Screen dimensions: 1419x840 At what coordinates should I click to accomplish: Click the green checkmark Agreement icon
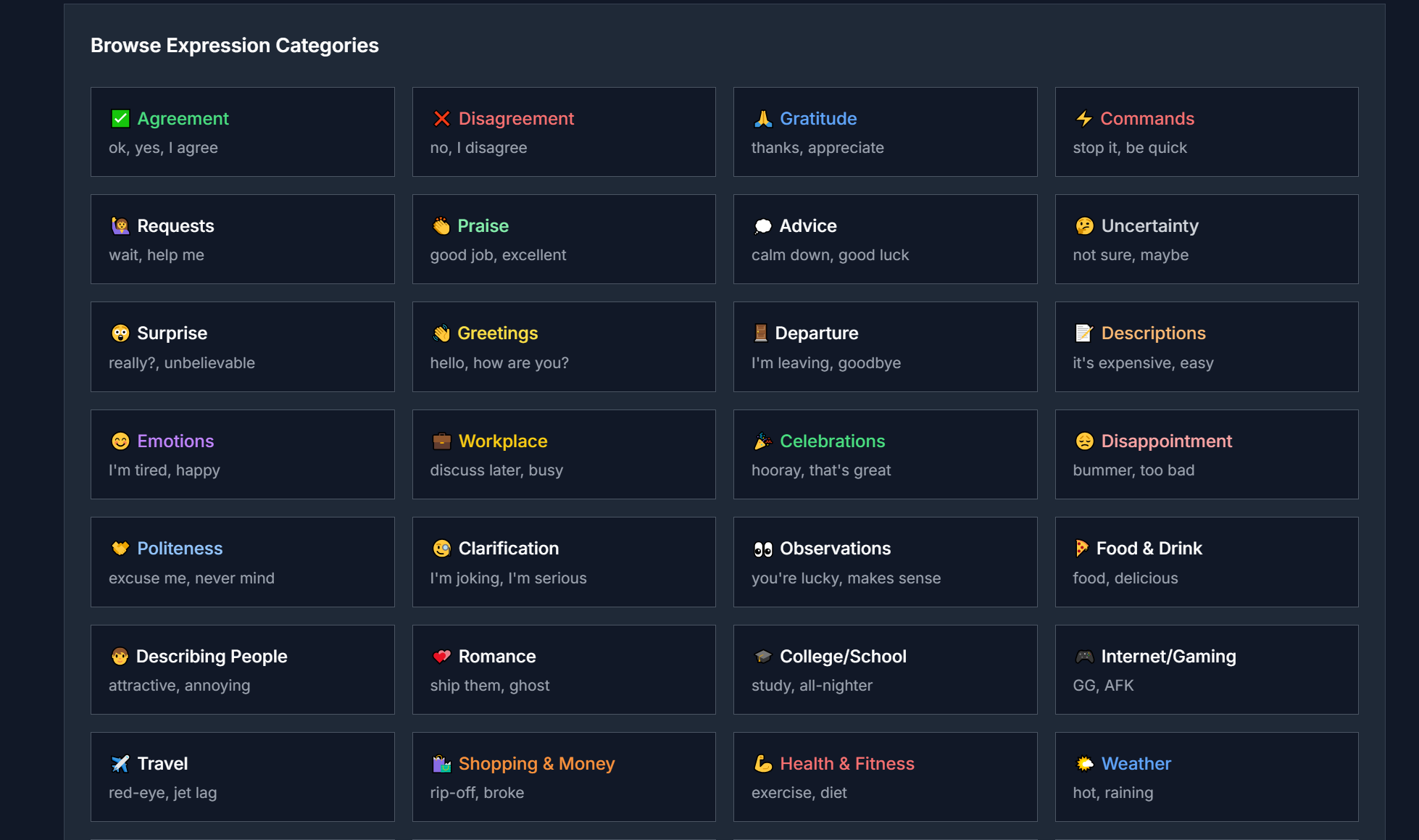click(x=120, y=118)
